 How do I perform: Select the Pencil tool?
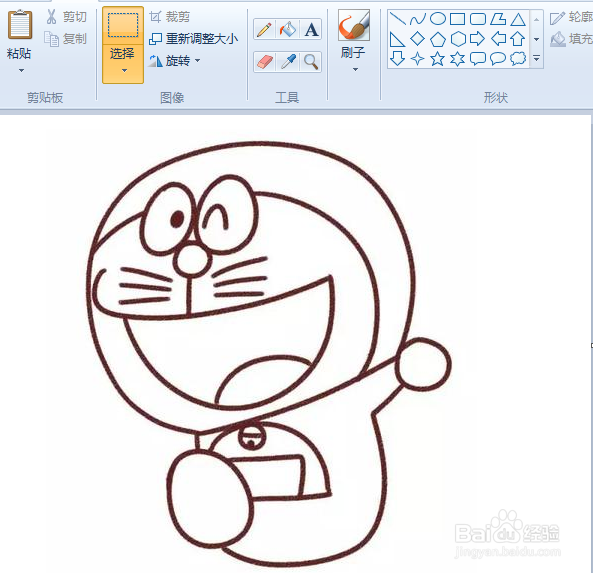click(x=265, y=29)
